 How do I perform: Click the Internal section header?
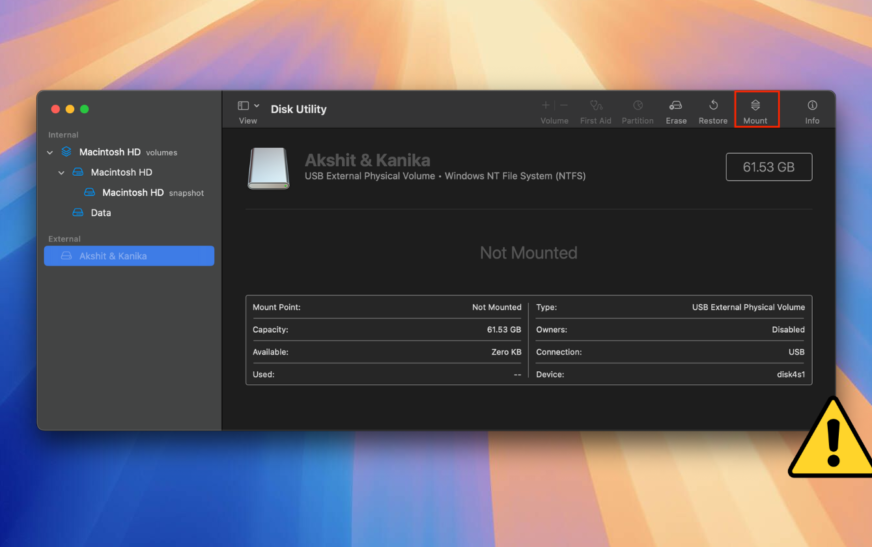click(x=63, y=135)
